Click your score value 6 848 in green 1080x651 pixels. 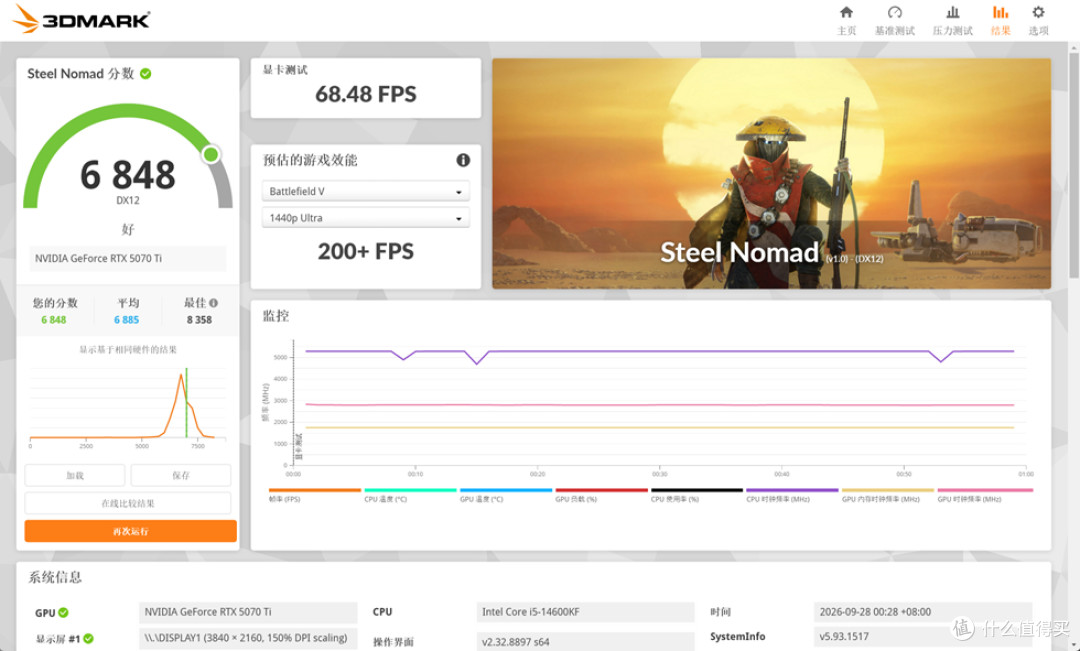(54, 320)
